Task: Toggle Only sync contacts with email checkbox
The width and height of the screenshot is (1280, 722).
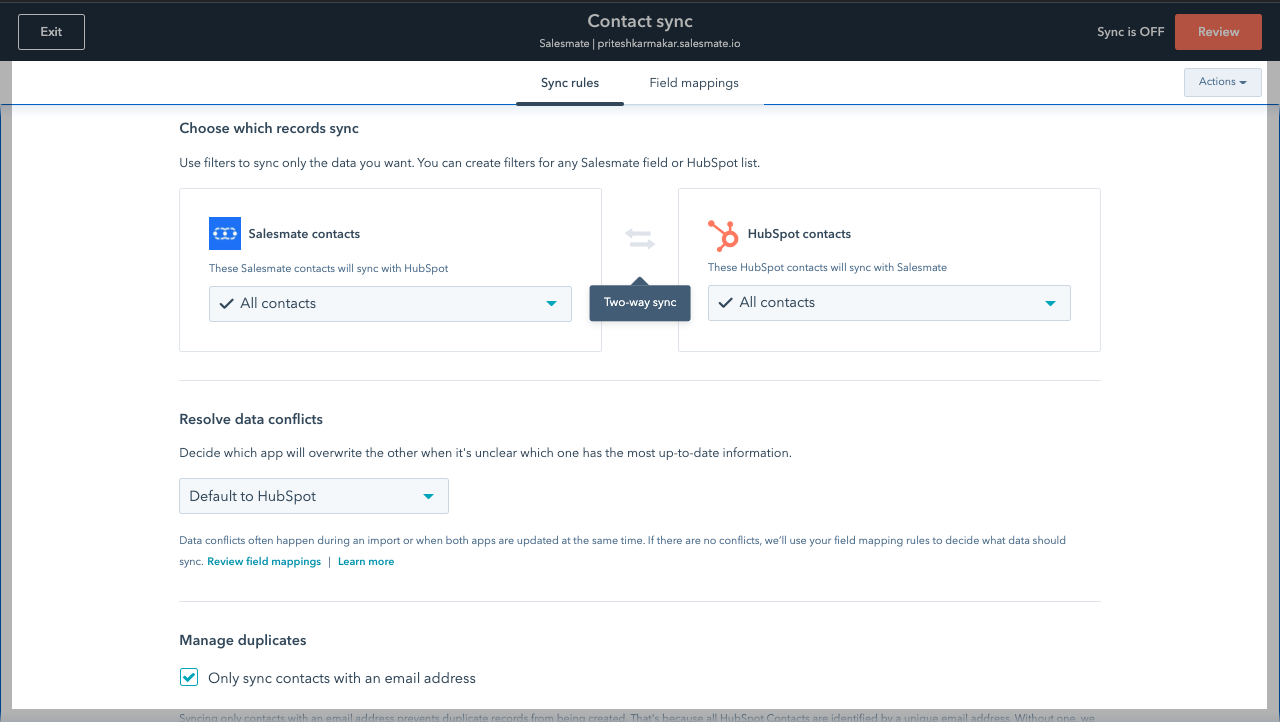Action: [x=189, y=678]
